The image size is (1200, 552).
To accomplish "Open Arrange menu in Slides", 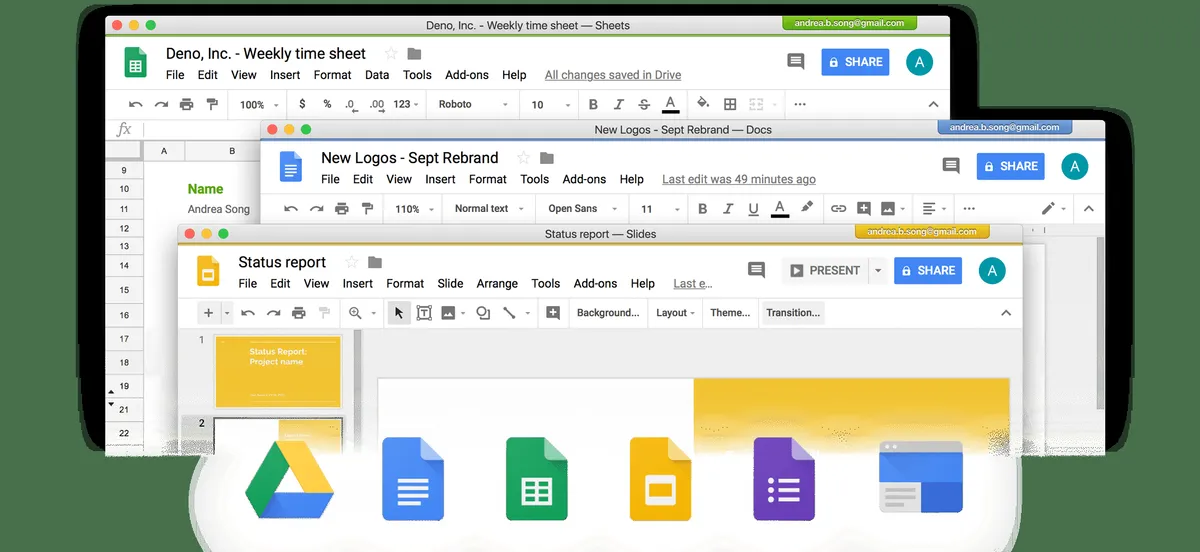I will point(497,284).
